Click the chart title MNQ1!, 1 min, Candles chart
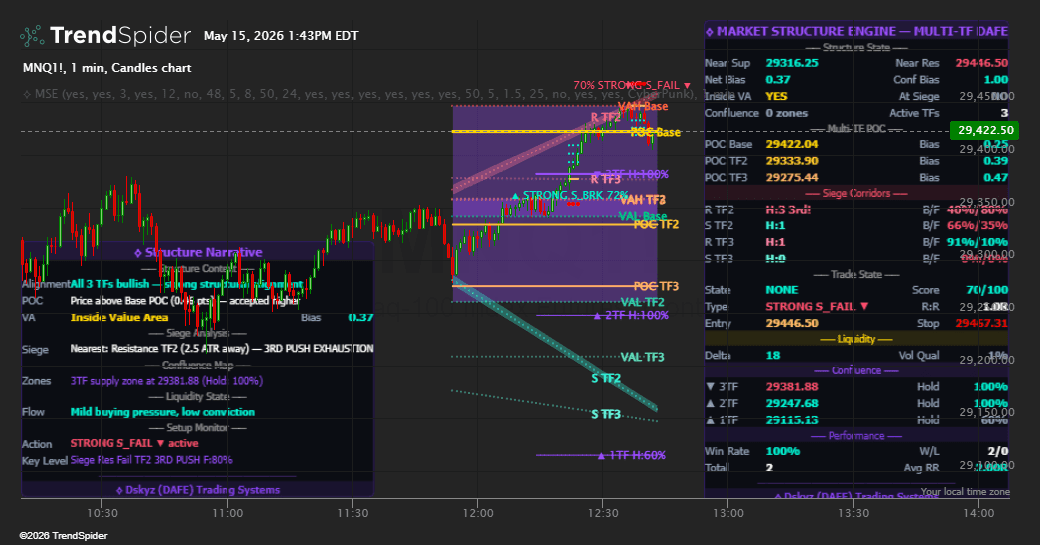Image resolution: width=1040 pixels, height=545 pixels. point(107,68)
